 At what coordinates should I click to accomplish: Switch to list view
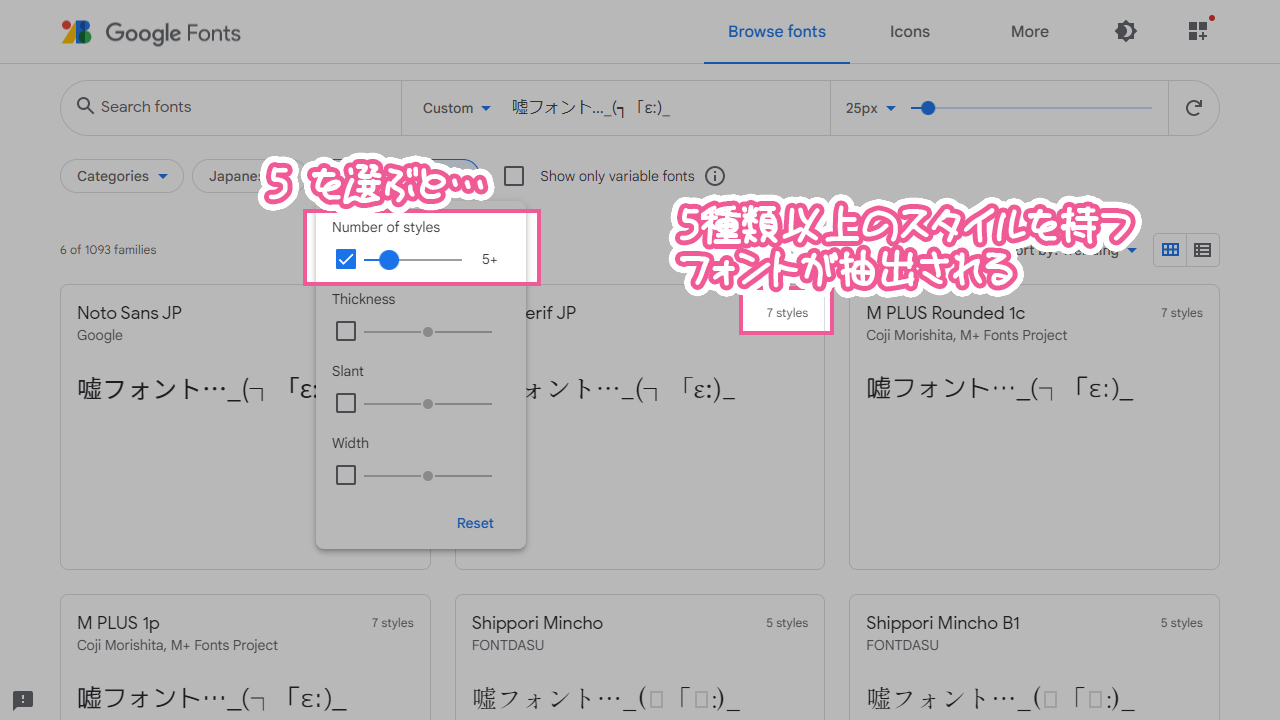tap(1203, 250)
